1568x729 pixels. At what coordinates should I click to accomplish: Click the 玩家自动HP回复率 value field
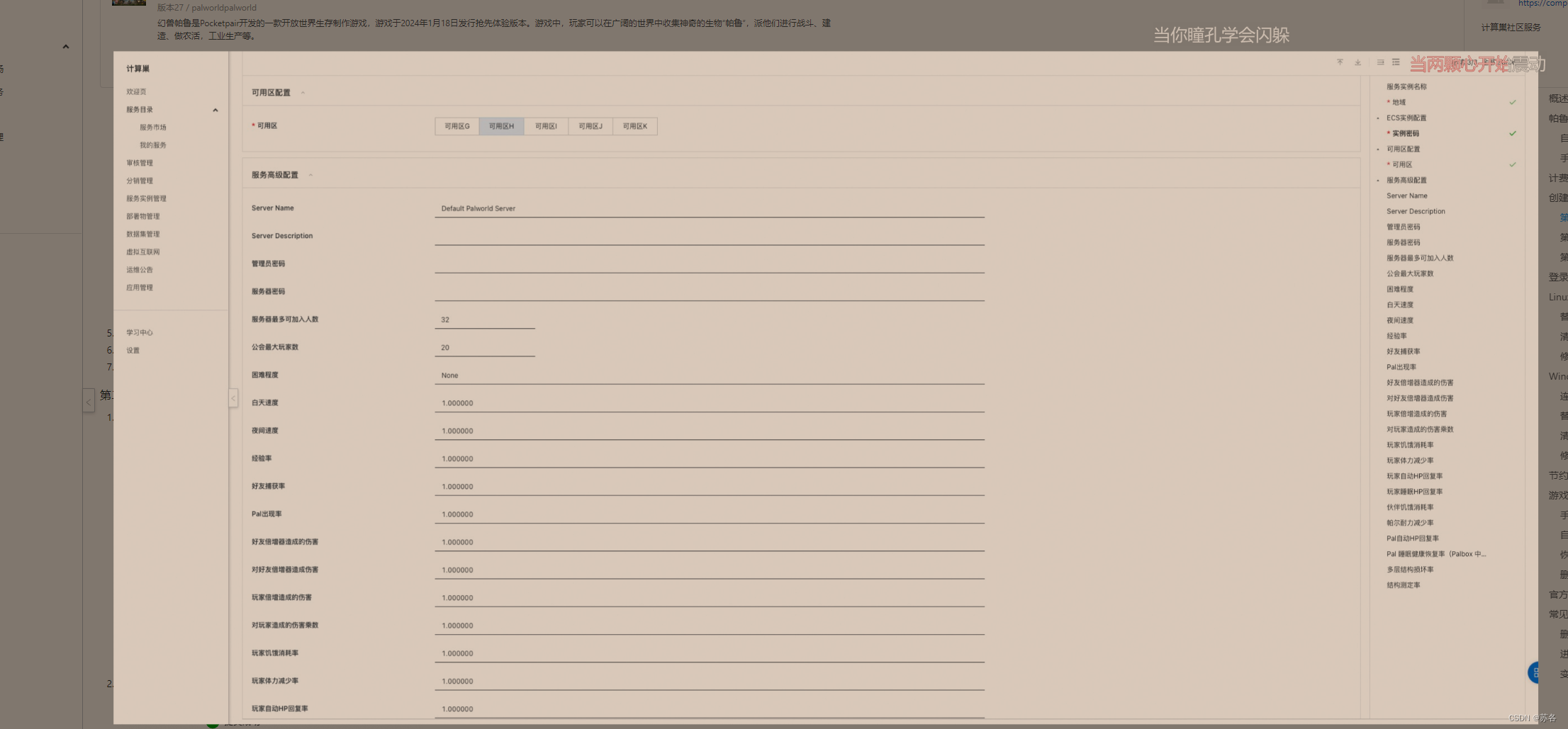(710, 709)
